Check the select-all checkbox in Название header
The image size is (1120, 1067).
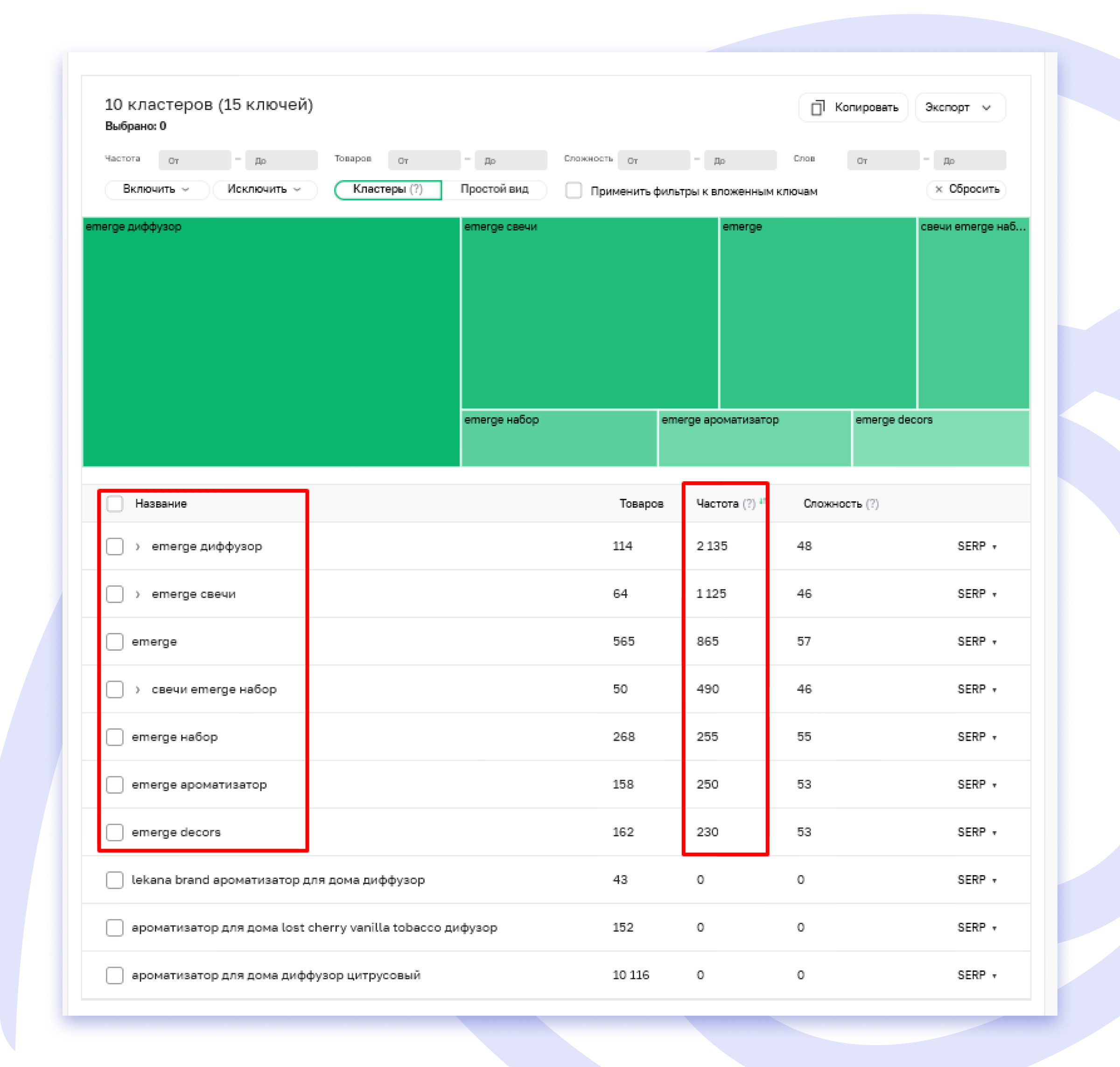click(x=115, y=504)
